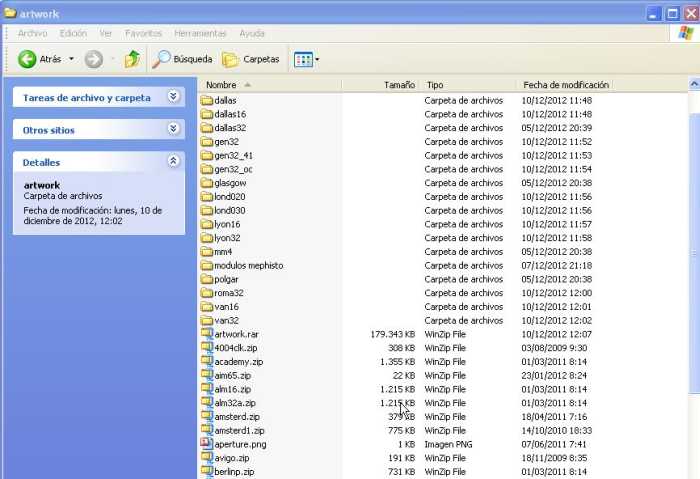This screenshot has width=700, height=479.
Task: Open the Atrás history dropdown arrow
Action: 71,59
